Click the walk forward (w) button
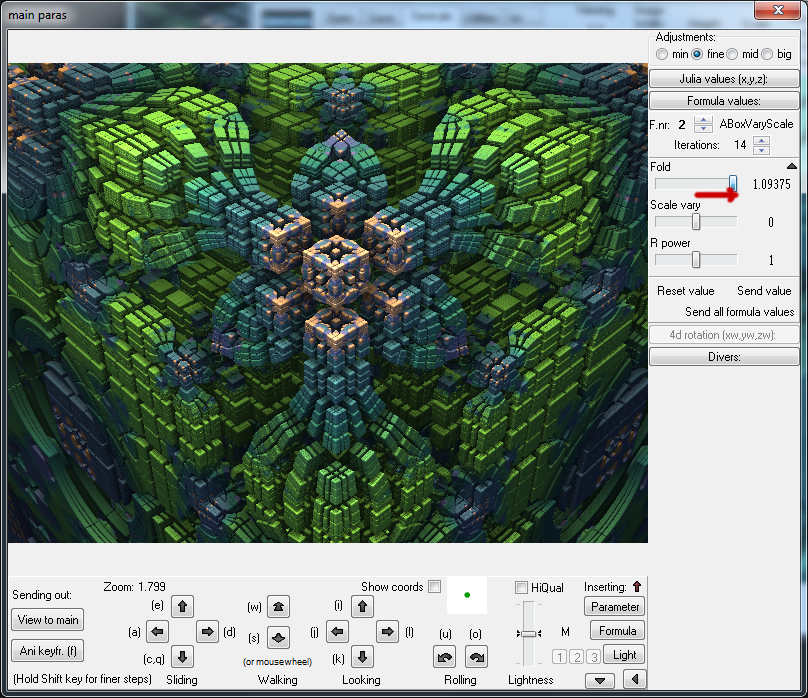 coord(278,606)
